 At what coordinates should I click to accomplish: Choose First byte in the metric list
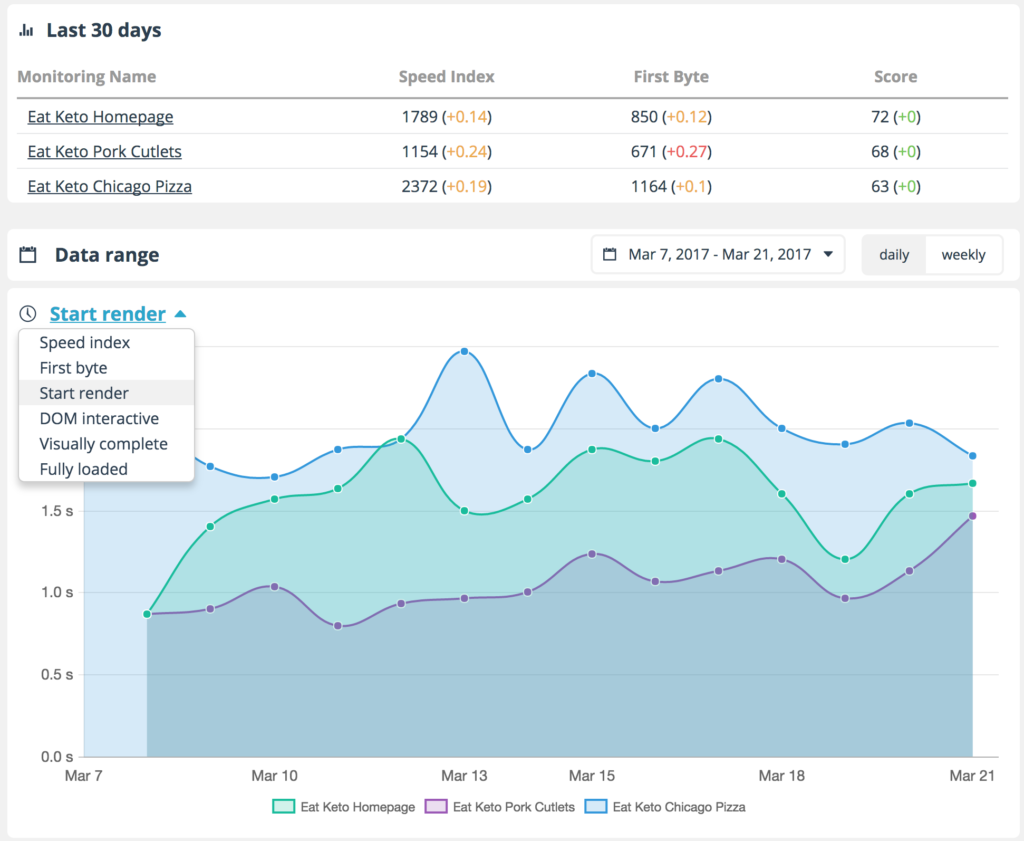(x=73, y=368)
